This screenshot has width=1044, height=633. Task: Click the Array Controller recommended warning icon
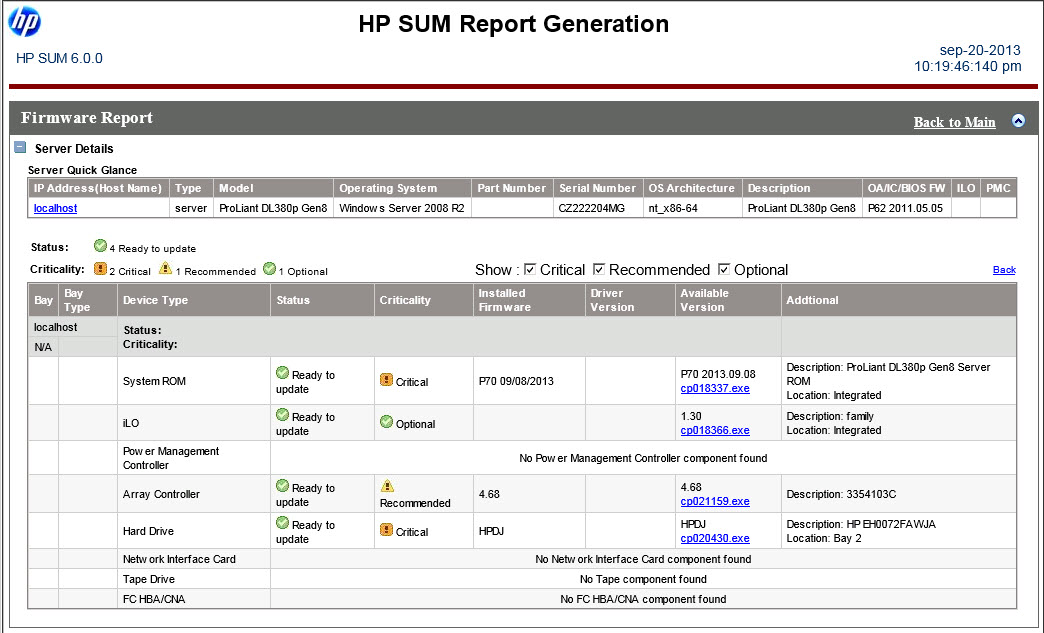click(x=387, y=486)
